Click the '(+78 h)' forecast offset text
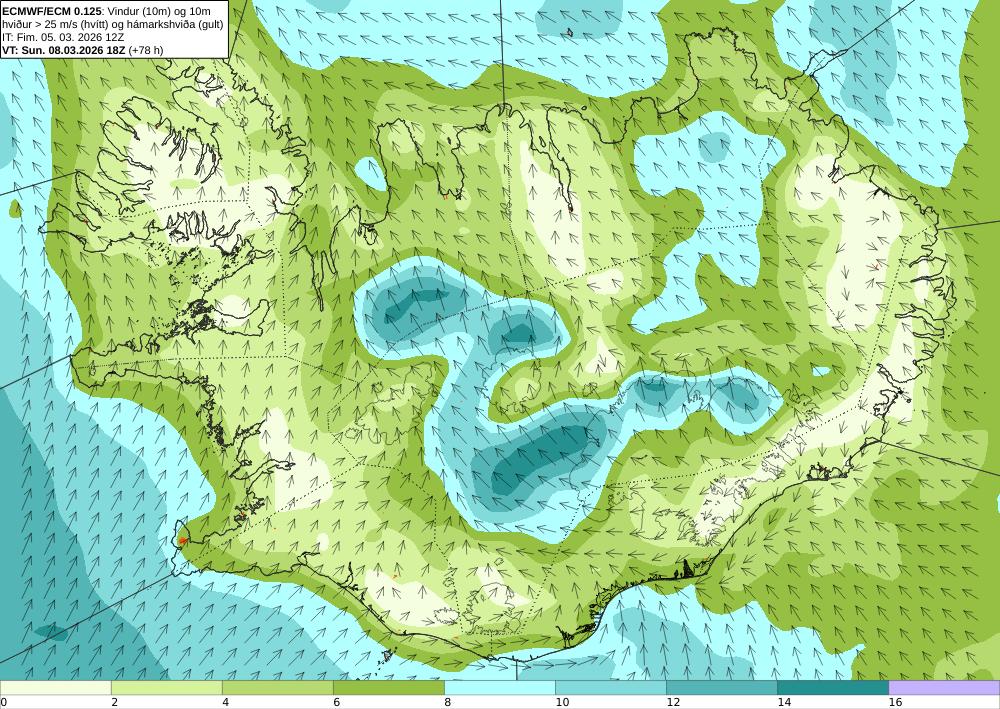1000x709 pixels. click(x=146, y=50)
